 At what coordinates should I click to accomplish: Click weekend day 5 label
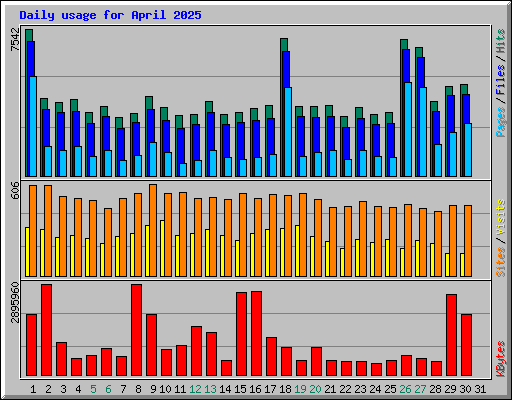tap(93, 389)
